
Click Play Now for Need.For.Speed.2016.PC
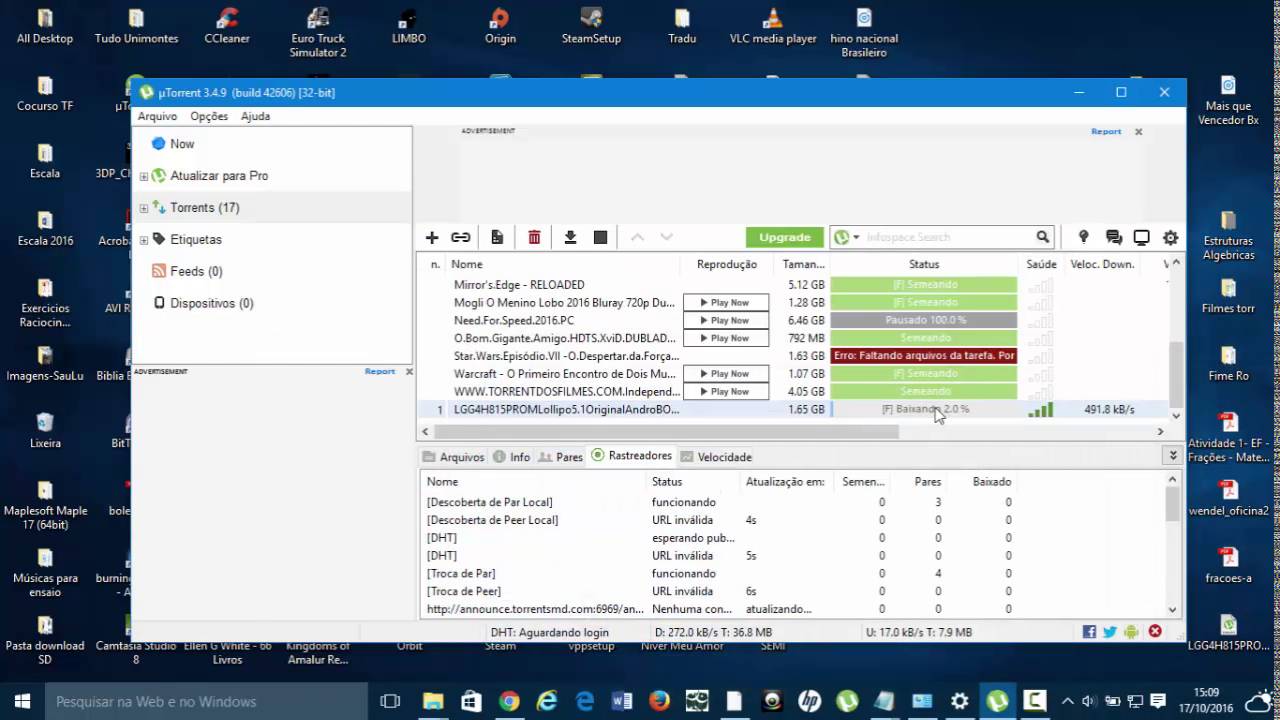pyautogui.click(x=726, y=320)
